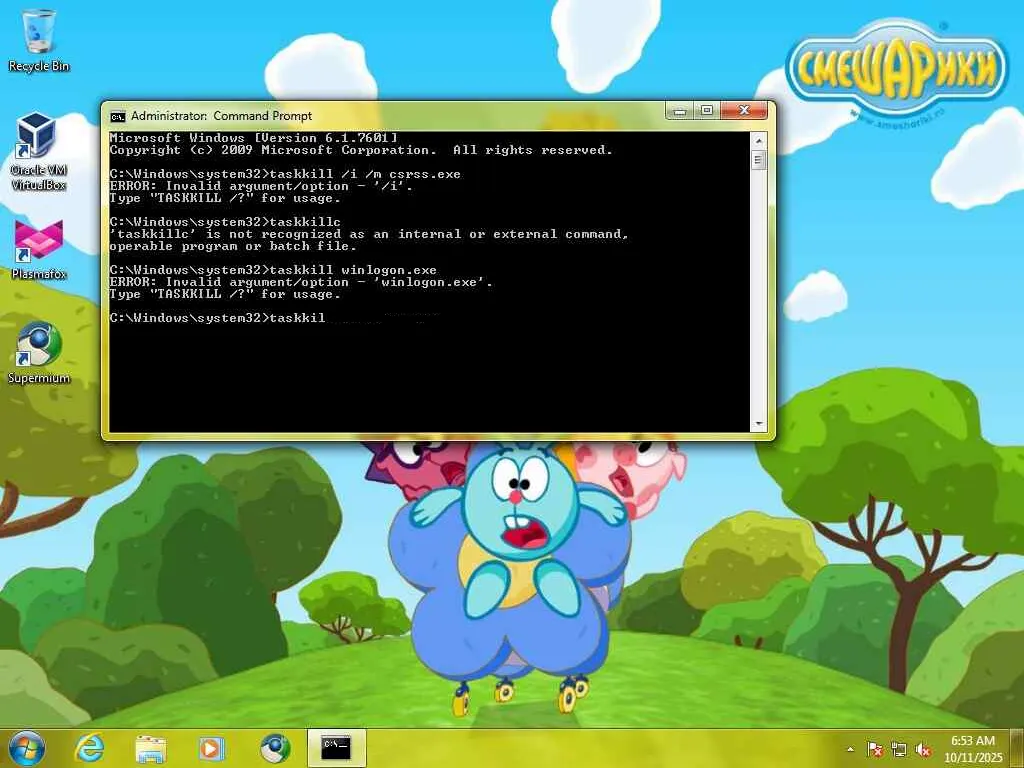Image resolution: width=1024 pixels, height=768 pixels.
Task: Close the Administrator Command Prompt window
Action: [x=744, y=110]
